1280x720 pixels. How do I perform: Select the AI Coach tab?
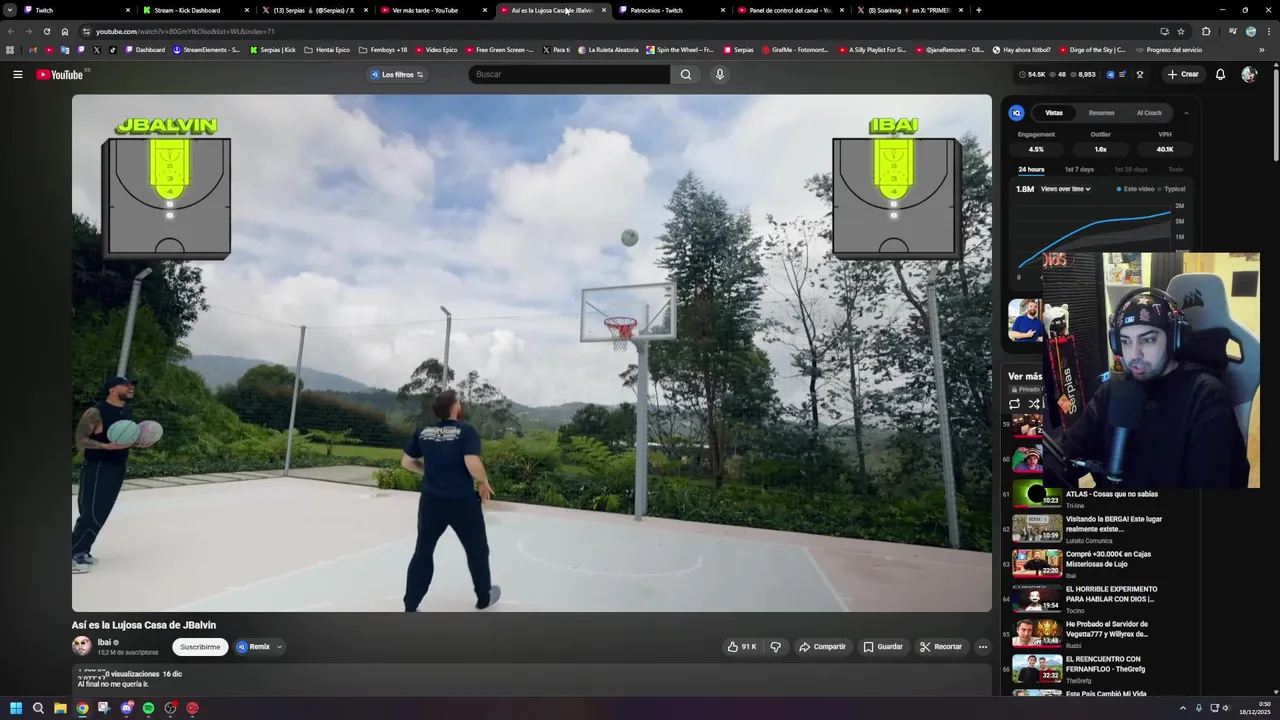[x=1149, y=113]
